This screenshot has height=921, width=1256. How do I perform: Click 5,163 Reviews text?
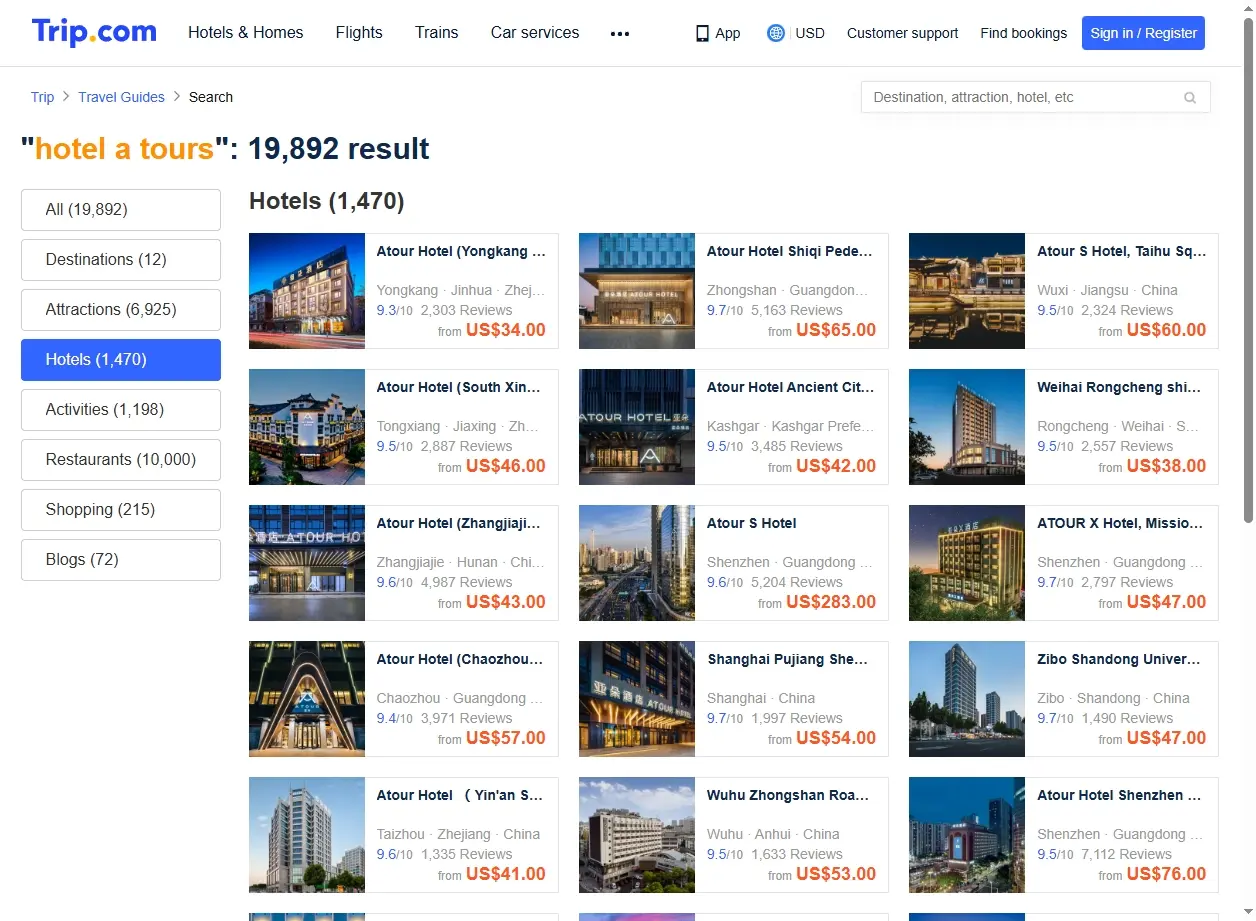pyautogui.click(x=797, y=310)
